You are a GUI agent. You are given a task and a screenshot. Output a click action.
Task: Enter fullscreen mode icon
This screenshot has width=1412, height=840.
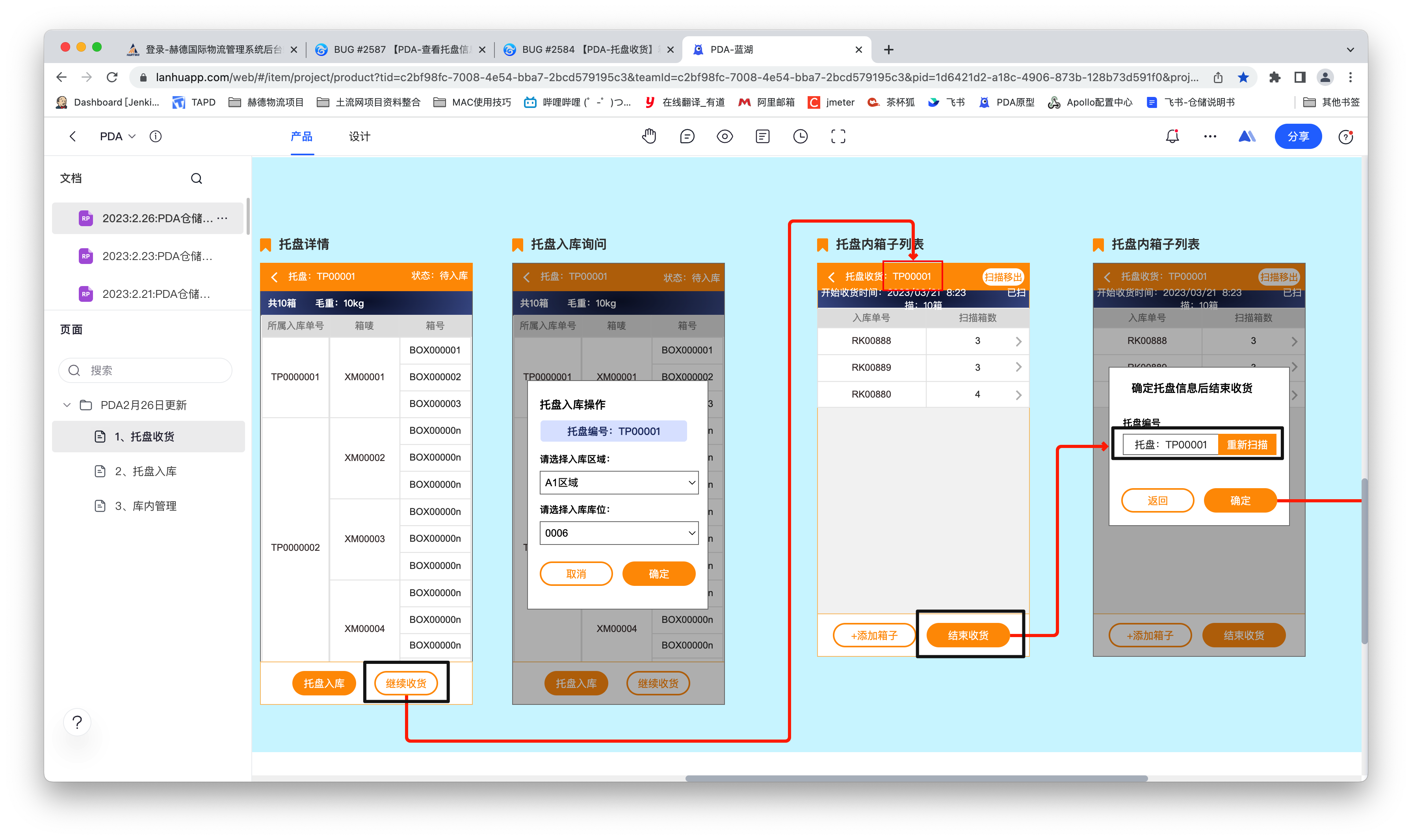(838, 136)
